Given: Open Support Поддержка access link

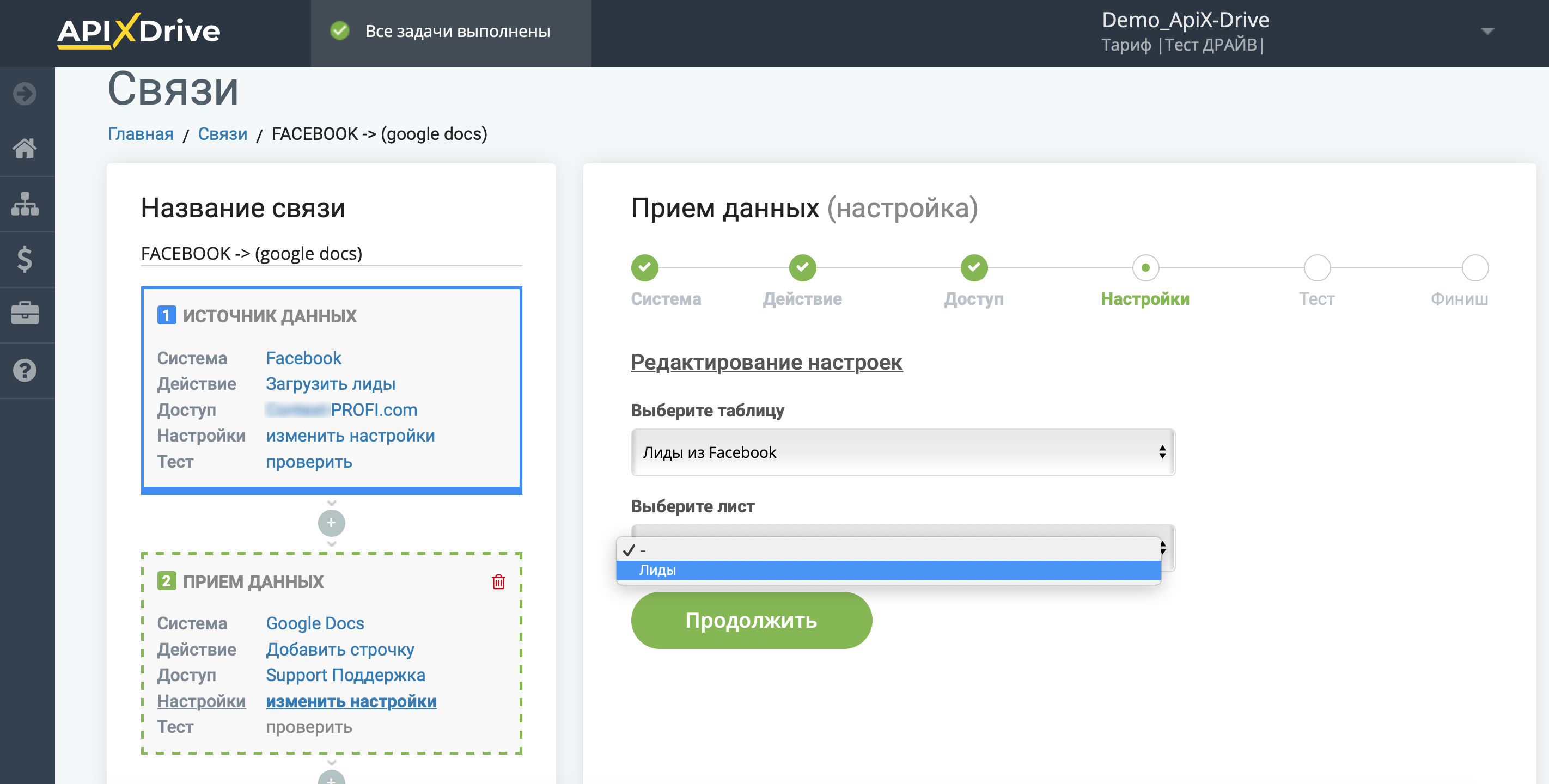Looking at the screenshot, I should pos(345,675).
